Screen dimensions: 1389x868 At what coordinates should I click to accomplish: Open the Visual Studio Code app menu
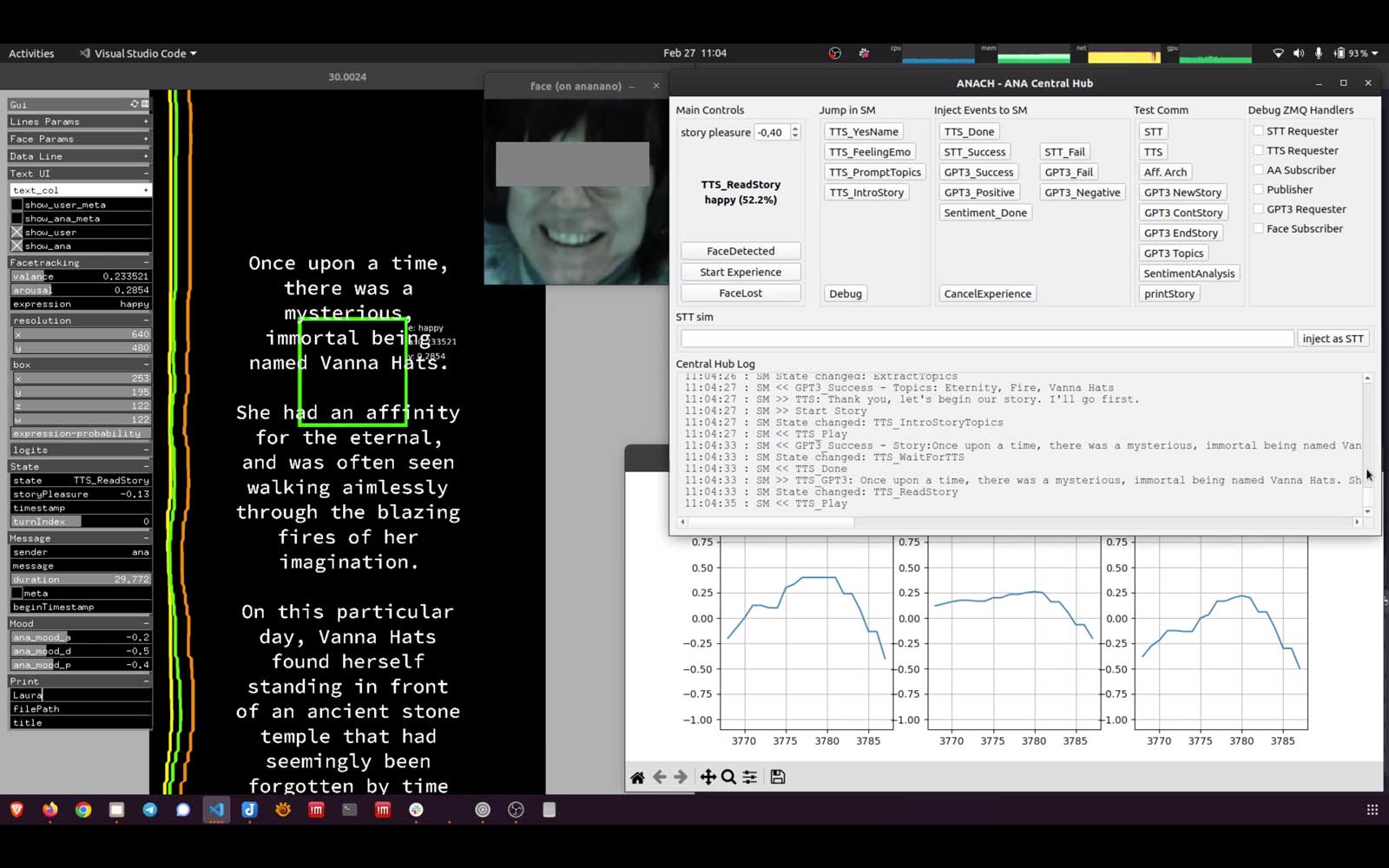click(x=139, y=54)
